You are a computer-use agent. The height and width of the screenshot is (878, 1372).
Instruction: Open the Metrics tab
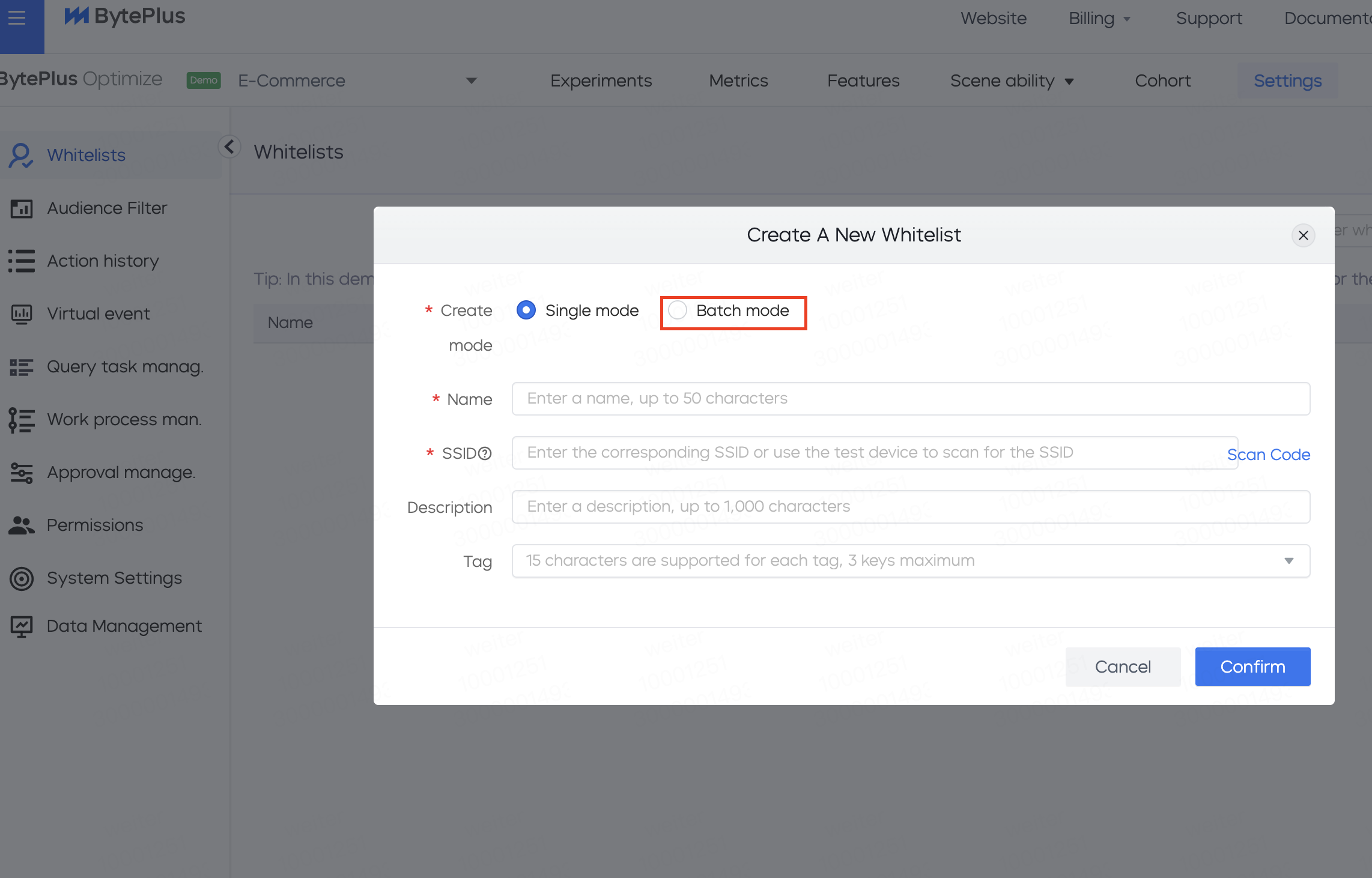[x=738, y=81]
